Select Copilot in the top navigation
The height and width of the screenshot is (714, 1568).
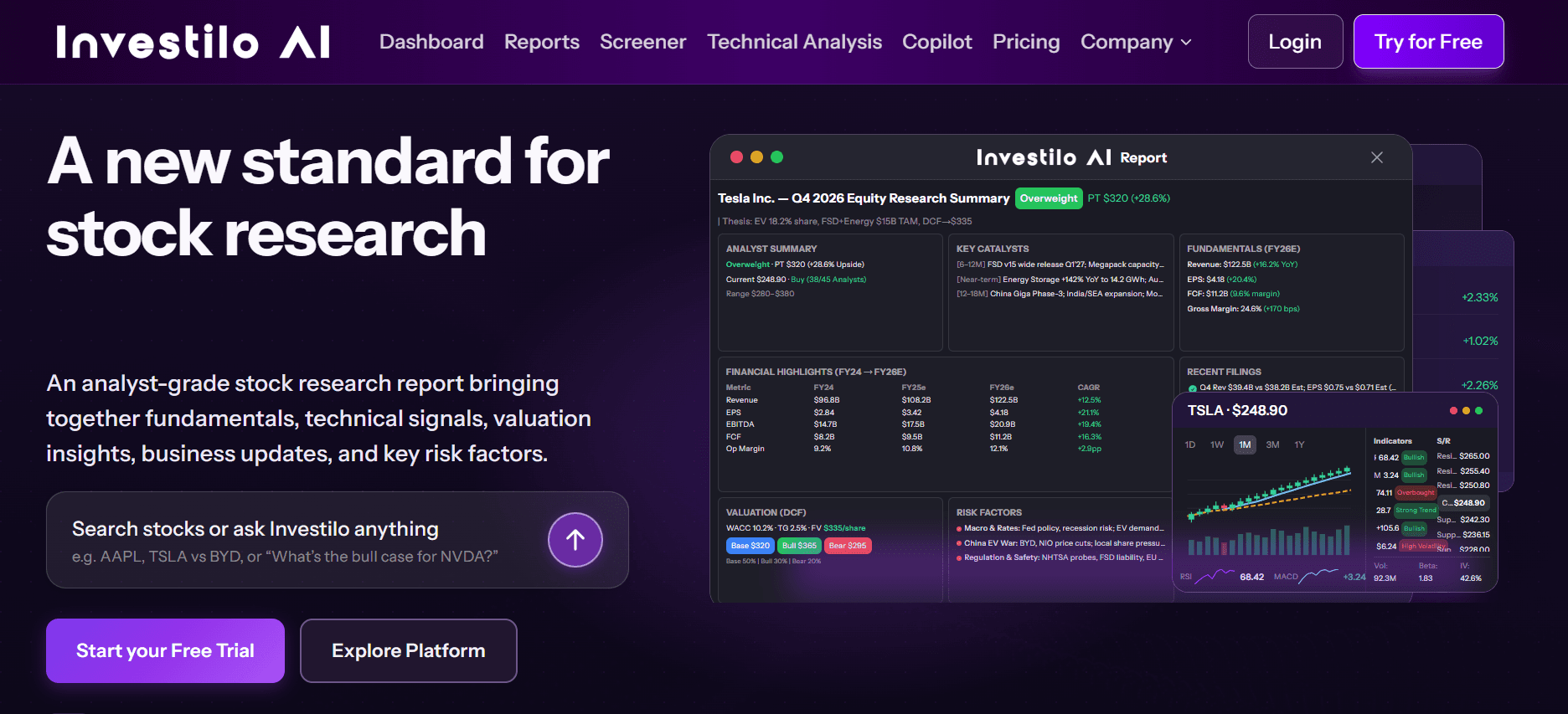pos(937,42)
